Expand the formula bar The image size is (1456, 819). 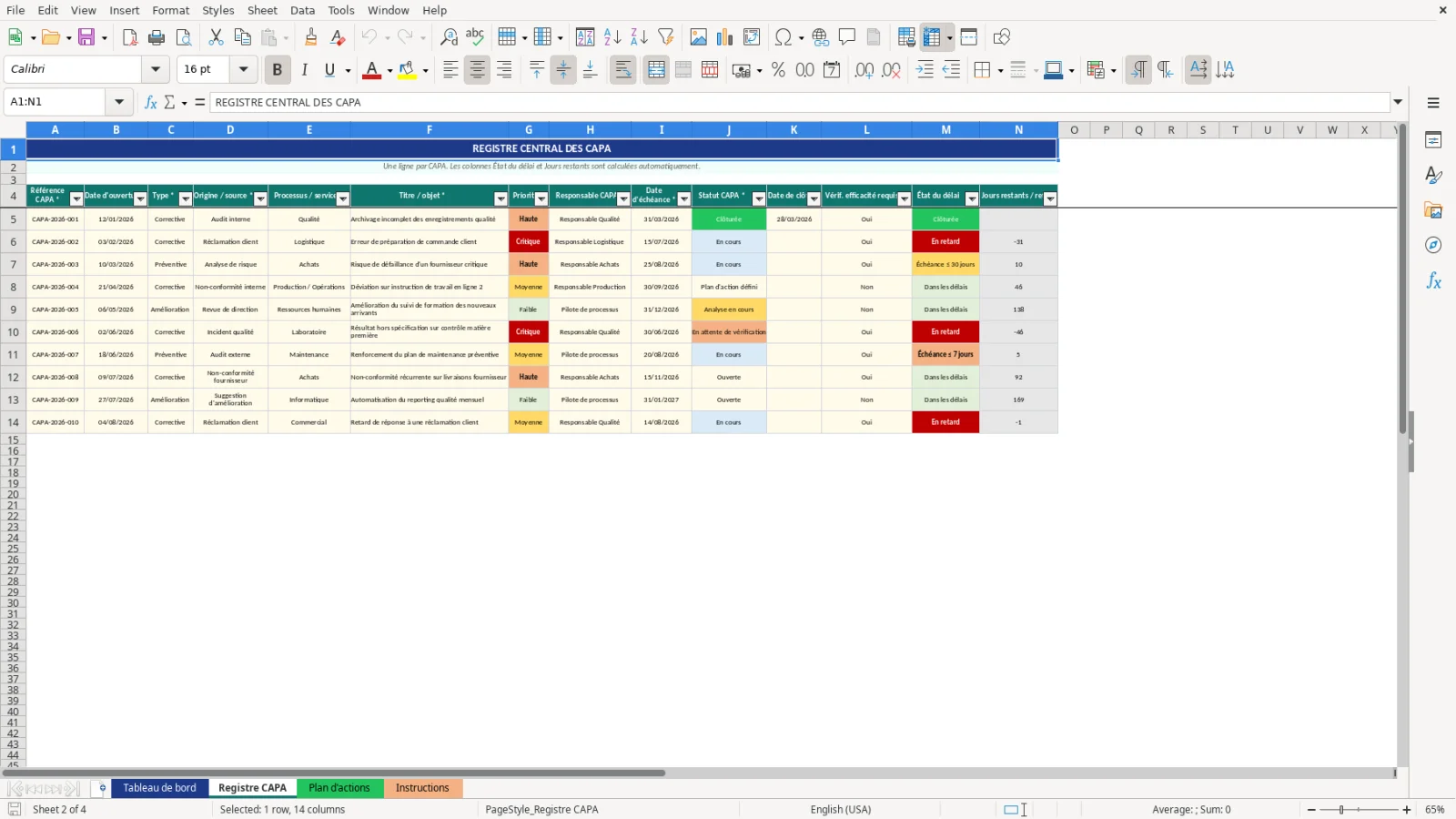point(1398,102)
